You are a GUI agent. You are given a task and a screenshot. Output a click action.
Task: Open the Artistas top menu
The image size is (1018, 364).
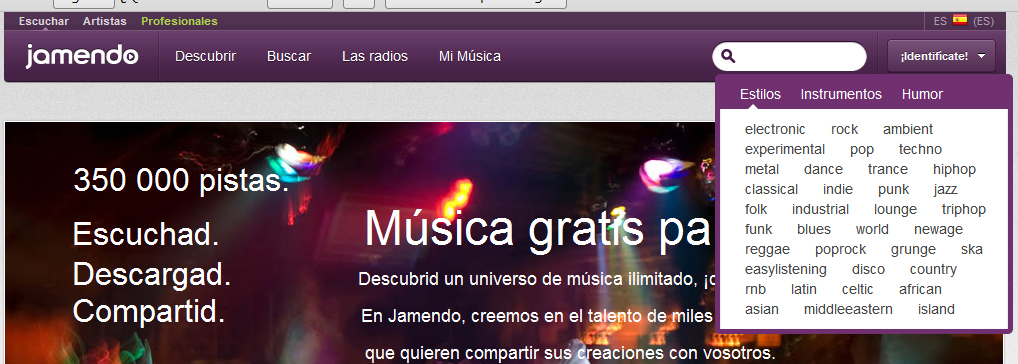click(105, 21)
